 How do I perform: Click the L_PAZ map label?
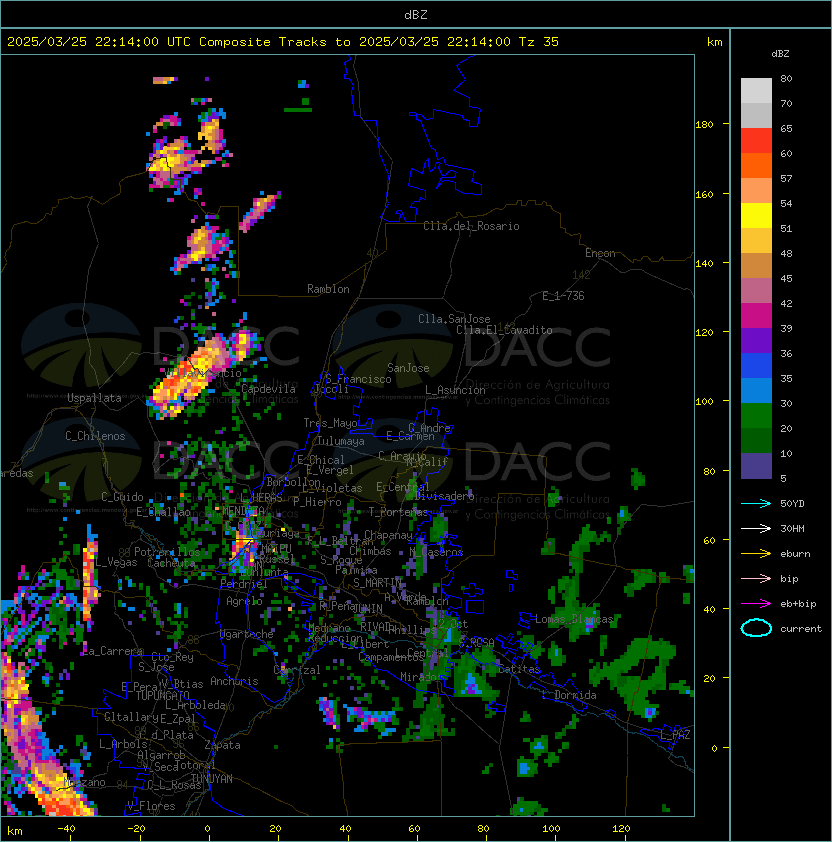(675, 735)
